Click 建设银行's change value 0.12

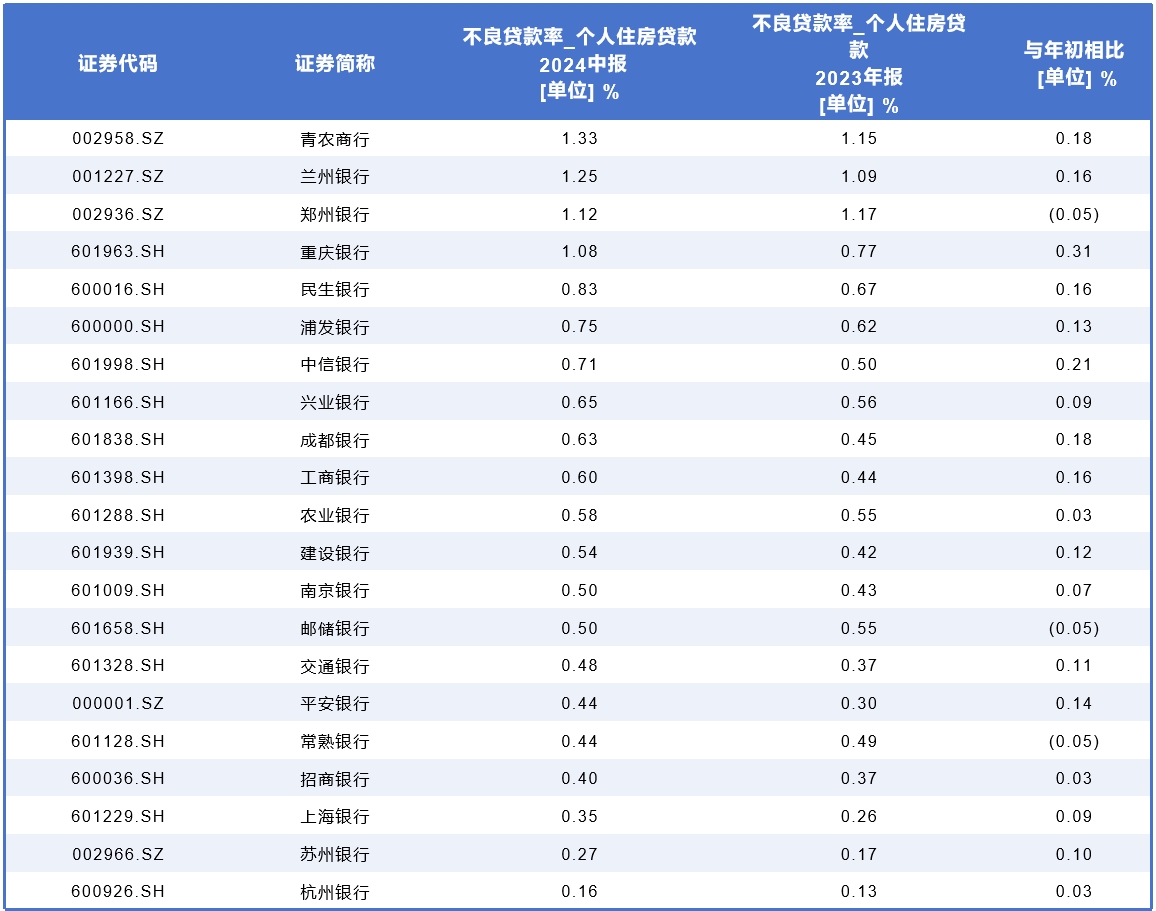(1073, 552)
